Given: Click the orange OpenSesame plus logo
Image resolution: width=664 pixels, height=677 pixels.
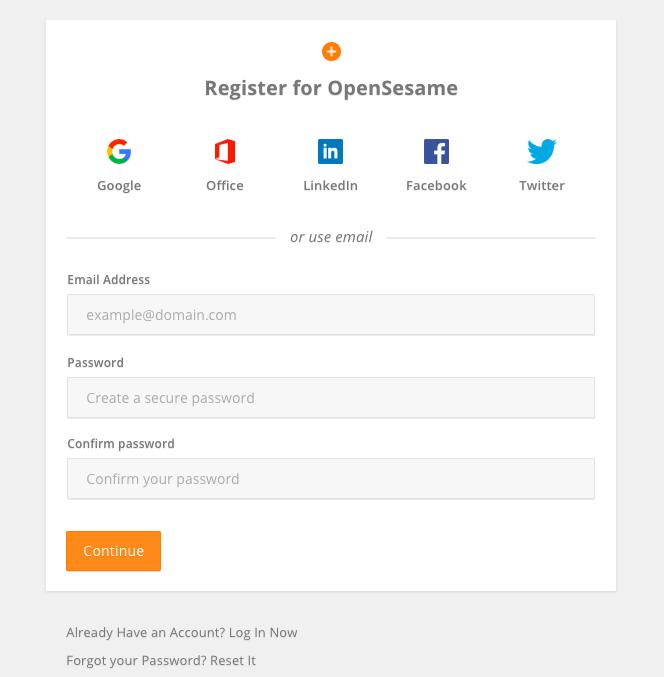Looking at the screenshot, I should pyautogui.click(x=331, y=52).
